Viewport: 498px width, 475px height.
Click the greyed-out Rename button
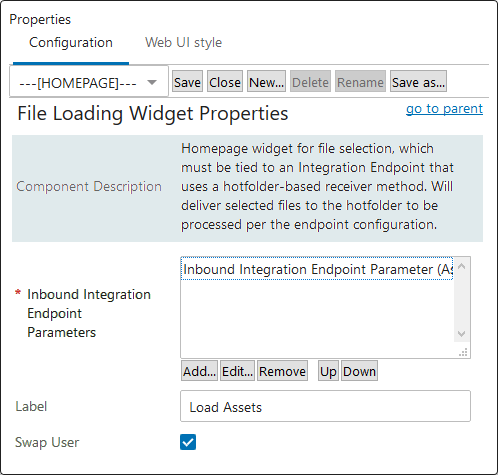pyautogui.click(x=360, y=81)
